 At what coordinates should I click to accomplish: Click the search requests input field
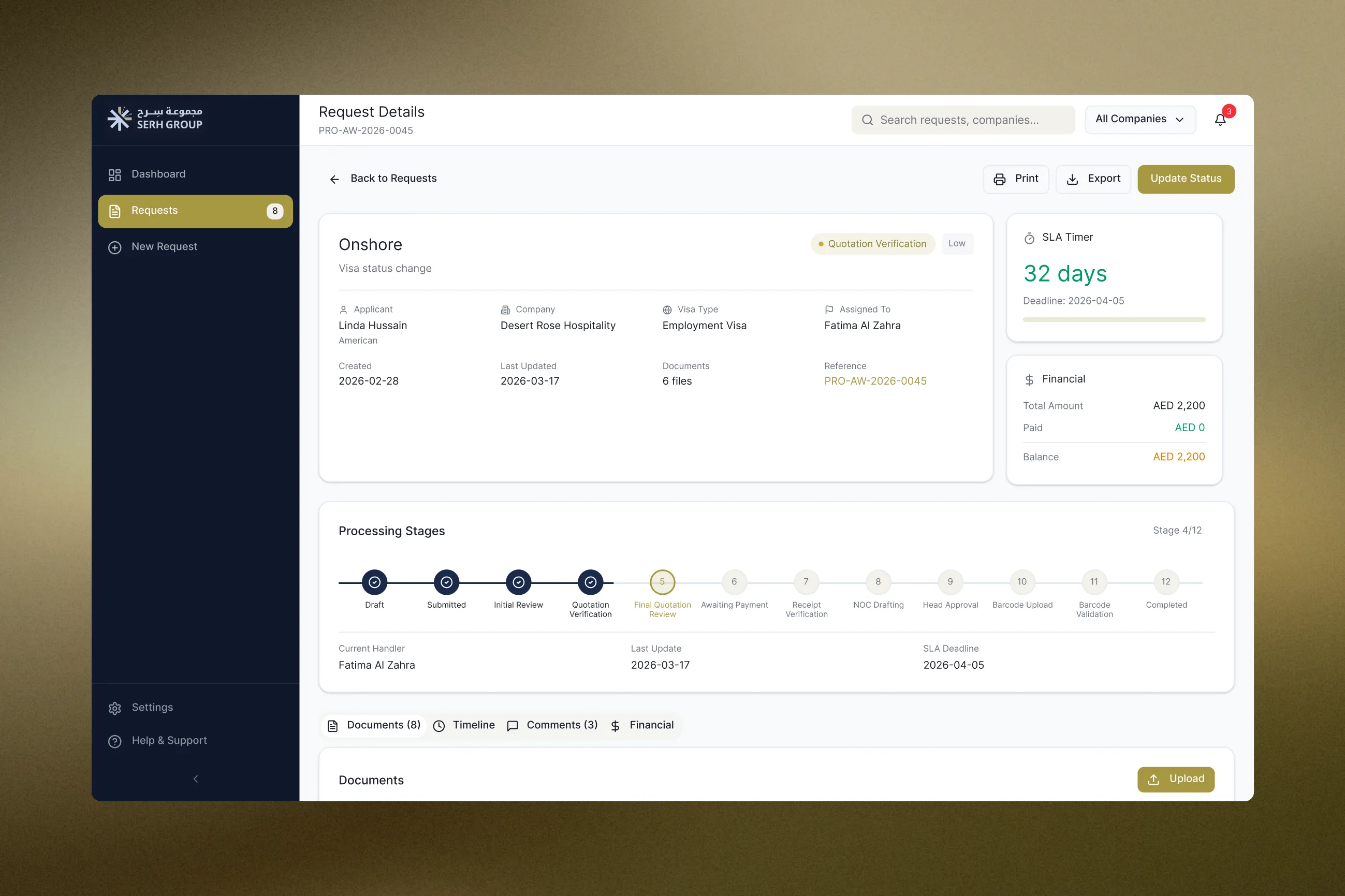[x=963, y=120]
